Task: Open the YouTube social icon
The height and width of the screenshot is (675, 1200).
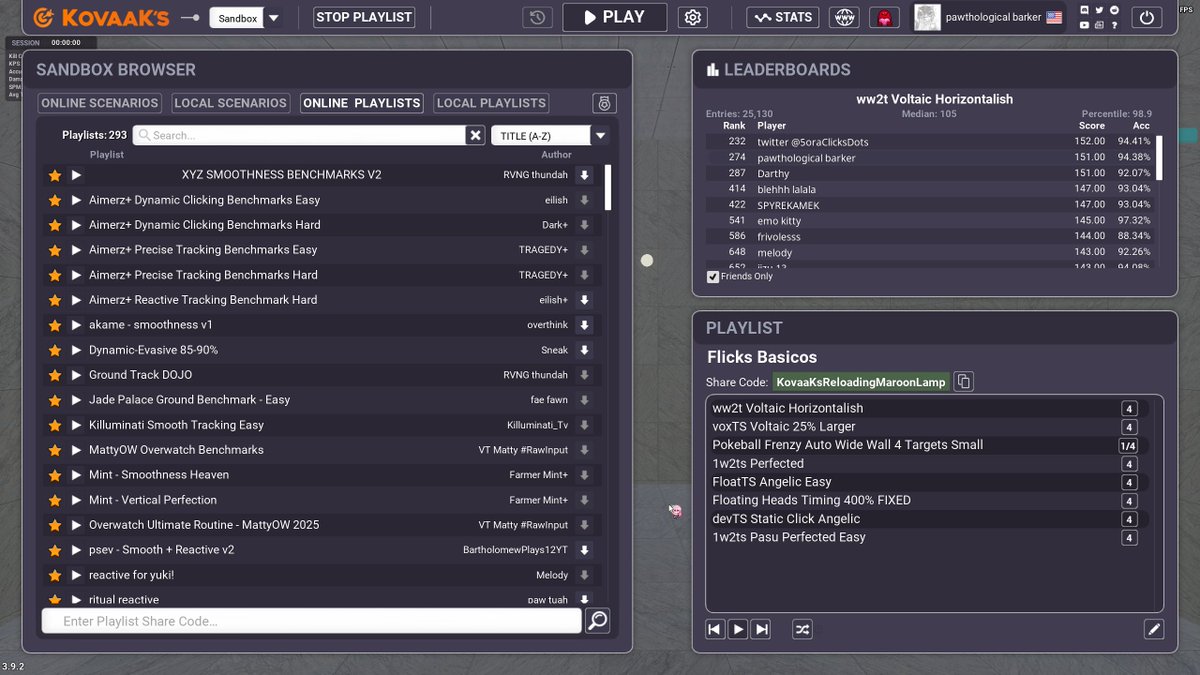Action: coord(1085,25)
